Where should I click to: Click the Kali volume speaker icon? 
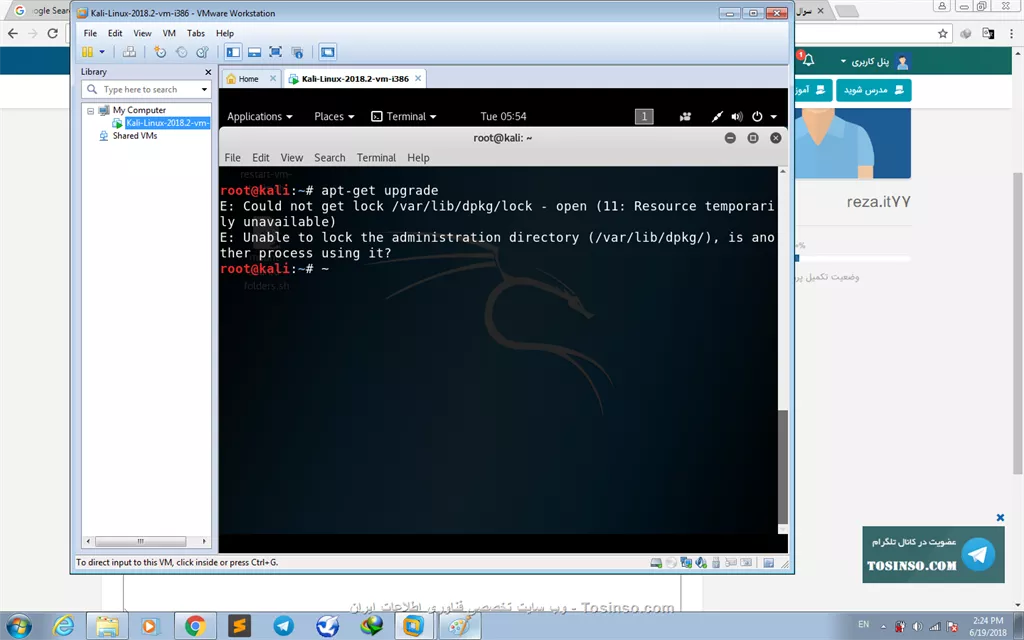(x=737, y=116)
